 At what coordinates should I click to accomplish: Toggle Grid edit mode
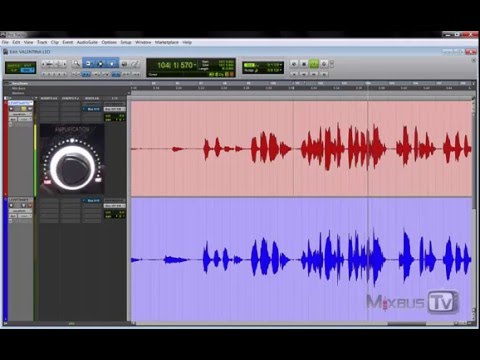[27, 70]
